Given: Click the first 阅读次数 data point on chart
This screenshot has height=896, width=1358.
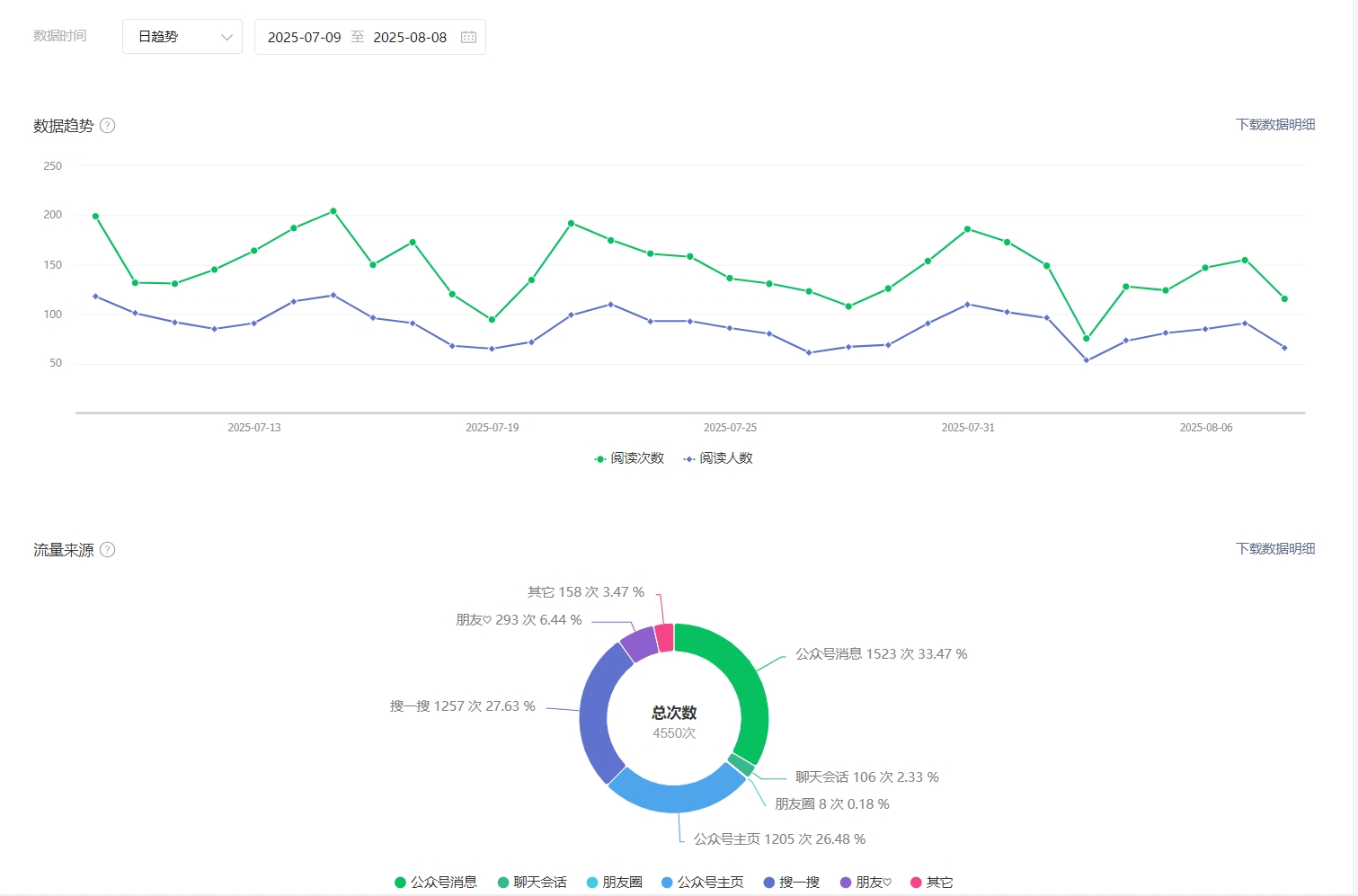Looking at the screenshot, I should pyautogui.click(x=95, y=216).
